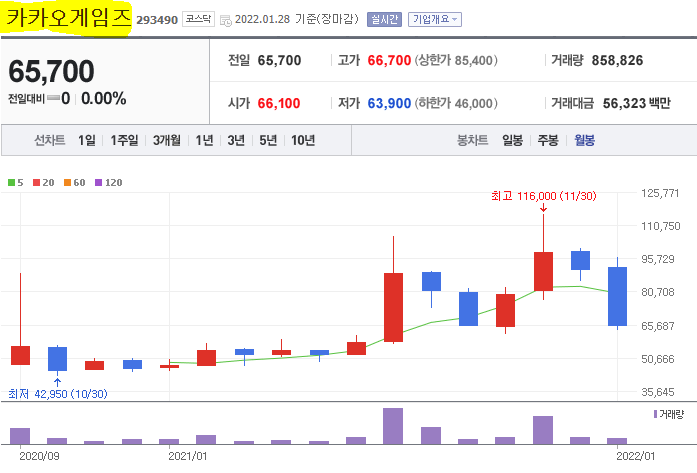Viewport: 697px width, 473px height.
Task: Select the 1일 line chart tab
Action: (87, 140)
